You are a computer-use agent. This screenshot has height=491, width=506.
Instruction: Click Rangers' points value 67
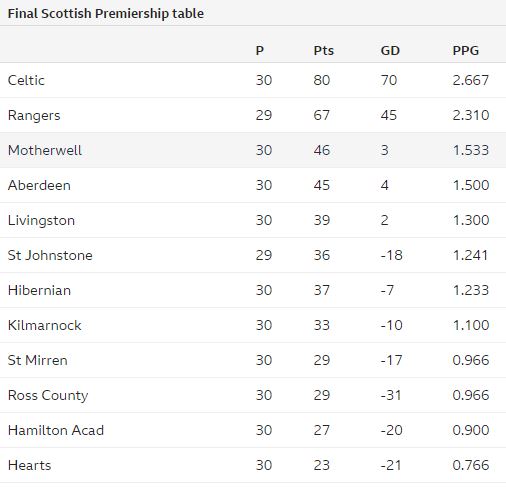tap(322, 115)
